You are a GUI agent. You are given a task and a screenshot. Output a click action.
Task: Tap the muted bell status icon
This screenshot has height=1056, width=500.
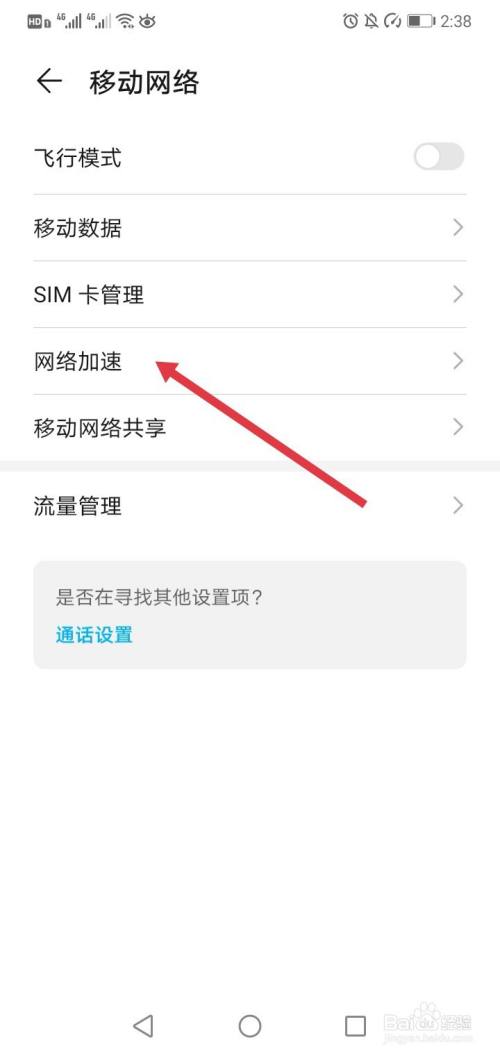tap(371, 21)
